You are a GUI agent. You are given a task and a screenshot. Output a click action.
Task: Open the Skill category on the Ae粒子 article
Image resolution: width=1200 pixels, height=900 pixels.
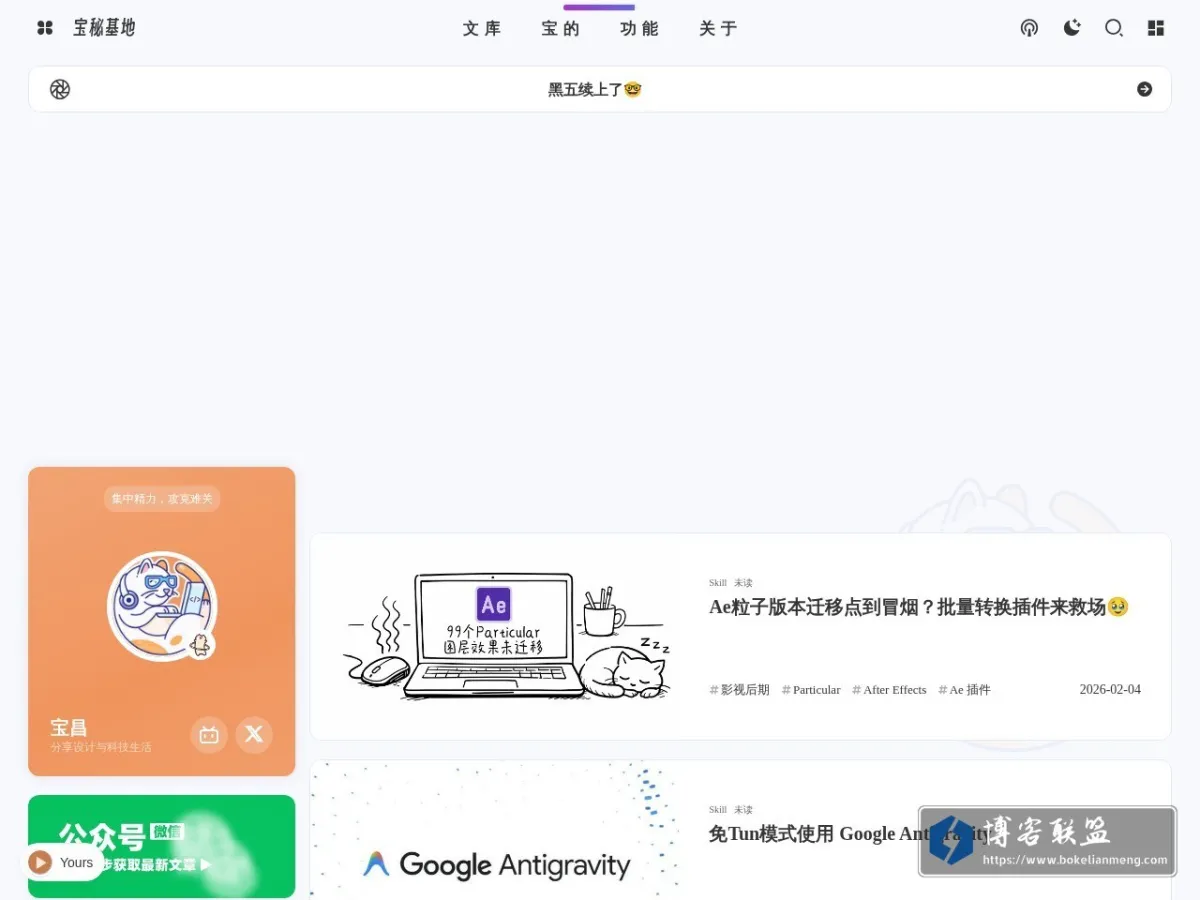718,583
